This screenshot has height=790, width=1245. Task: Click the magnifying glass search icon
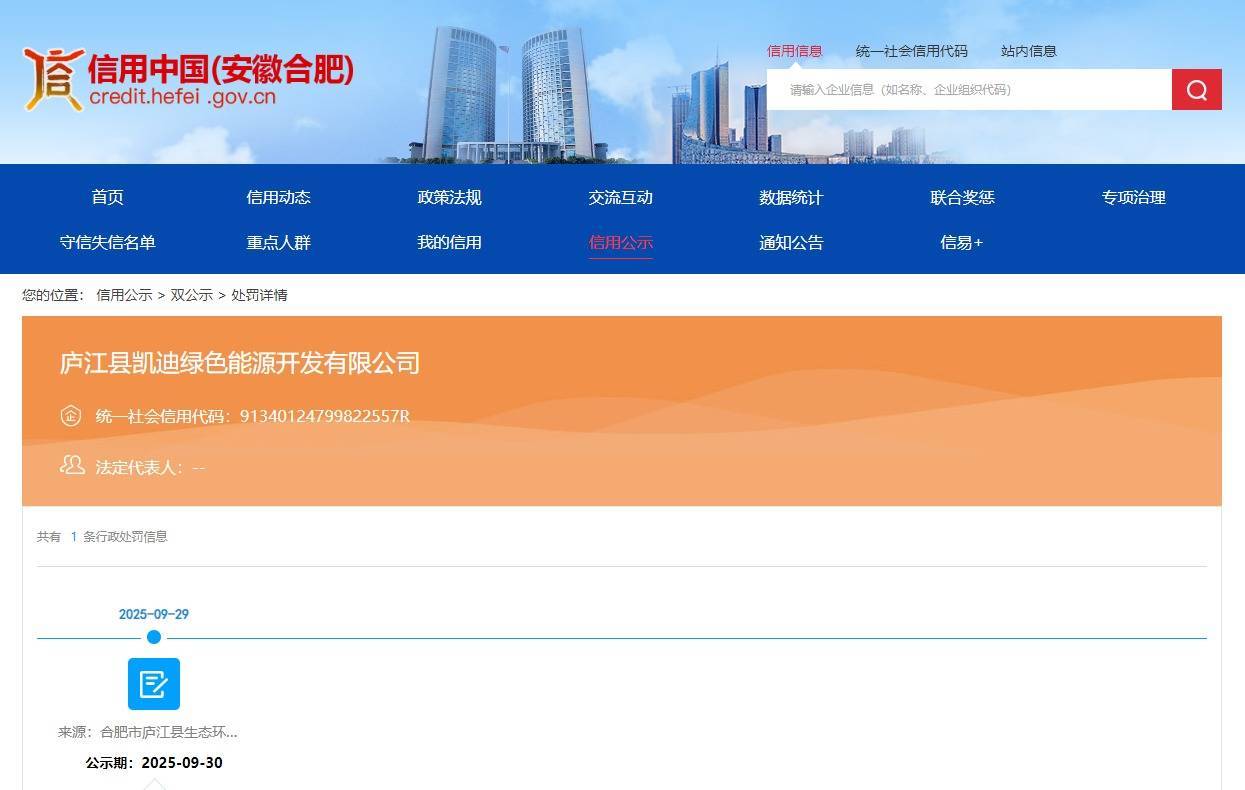(1196, 89)
